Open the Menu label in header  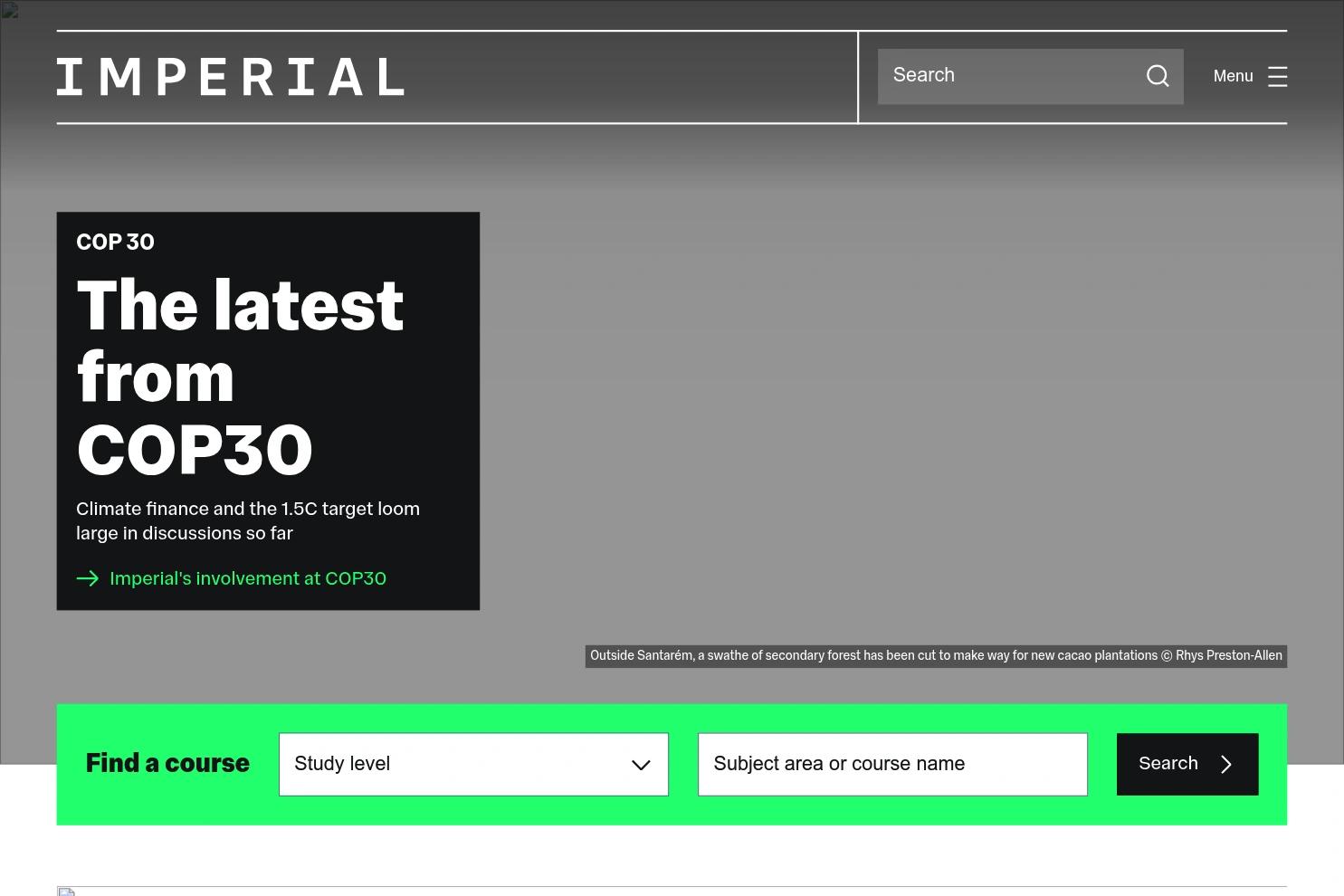pyautogui.click(x=1233, y=77)
